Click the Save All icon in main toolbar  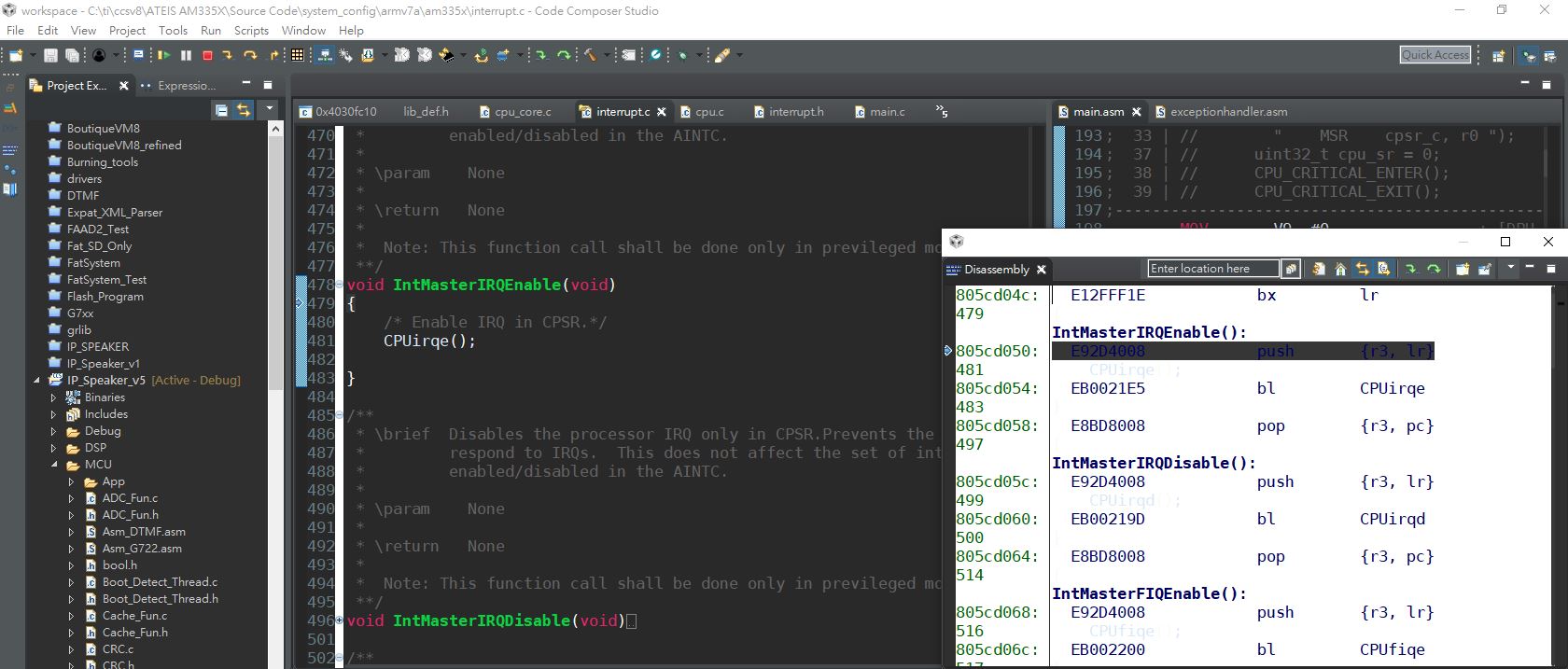point(72,55)
